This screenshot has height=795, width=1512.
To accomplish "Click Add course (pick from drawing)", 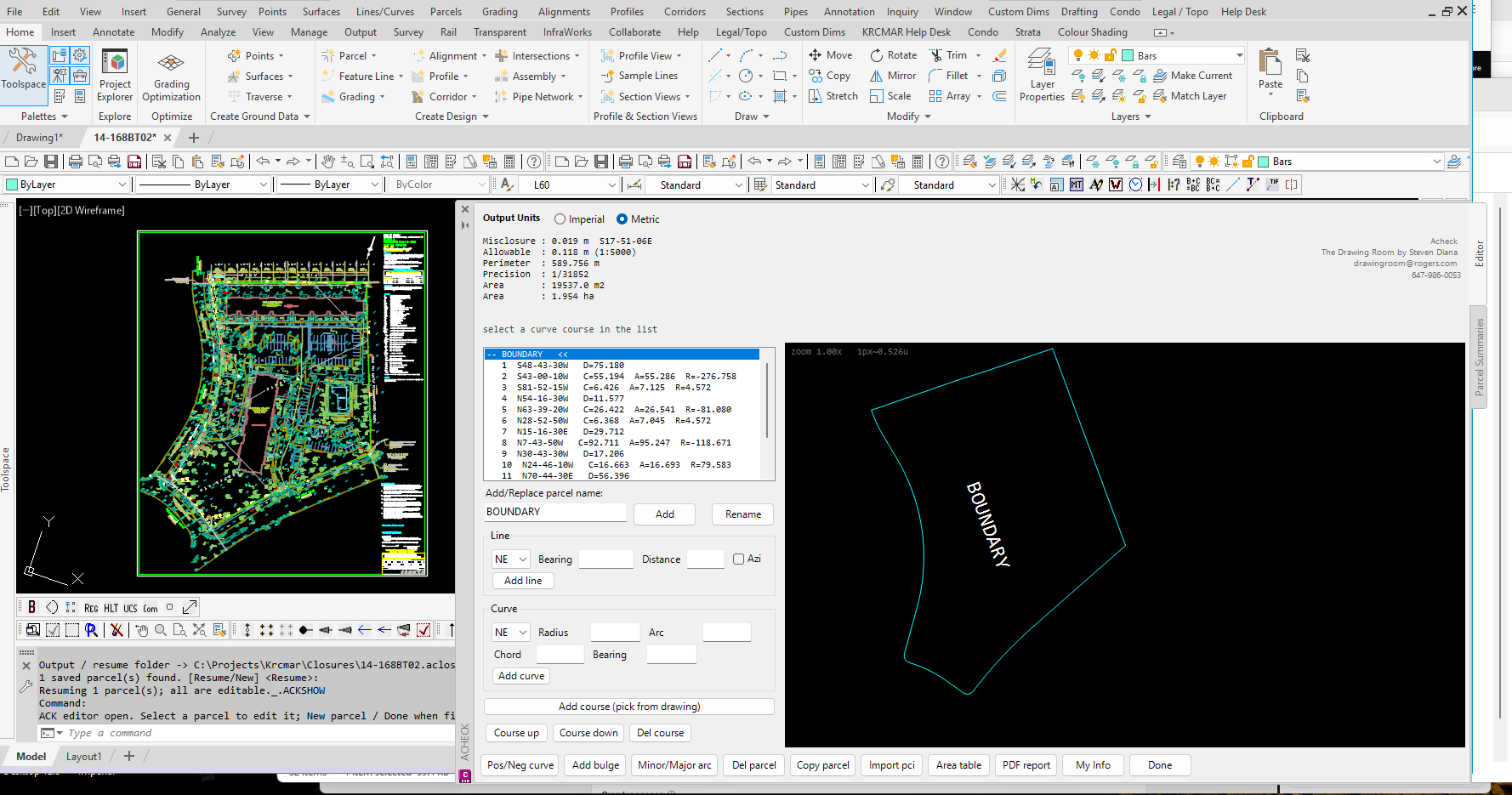I will click(629, 707).
